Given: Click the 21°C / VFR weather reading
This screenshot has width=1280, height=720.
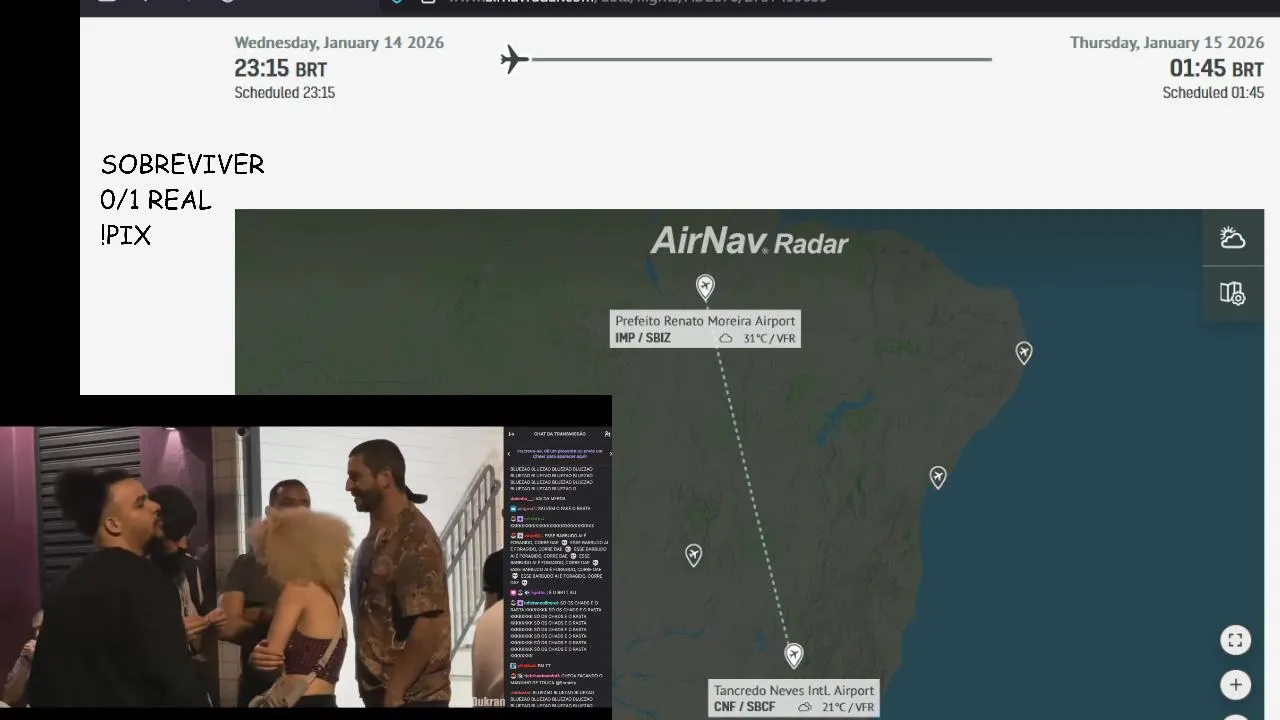Looking at the screenshot, I should click(848, 707).
